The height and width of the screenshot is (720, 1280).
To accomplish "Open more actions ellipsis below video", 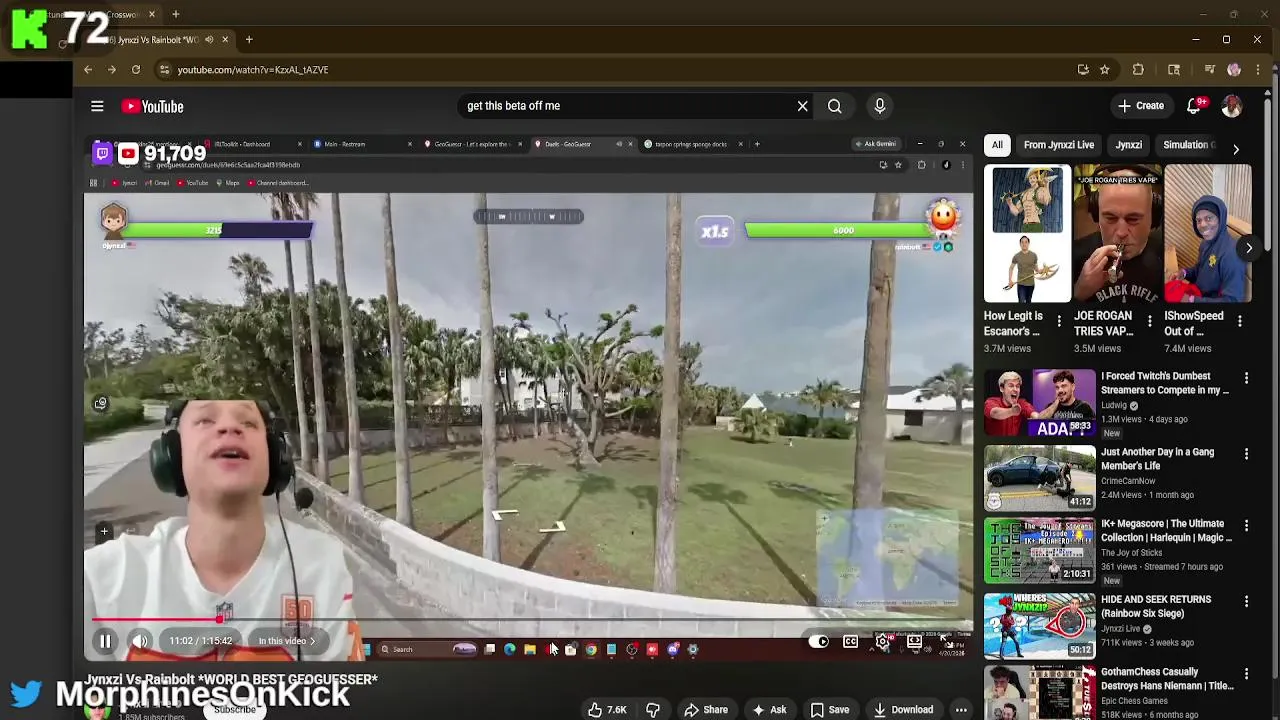I will click(961, 710).
